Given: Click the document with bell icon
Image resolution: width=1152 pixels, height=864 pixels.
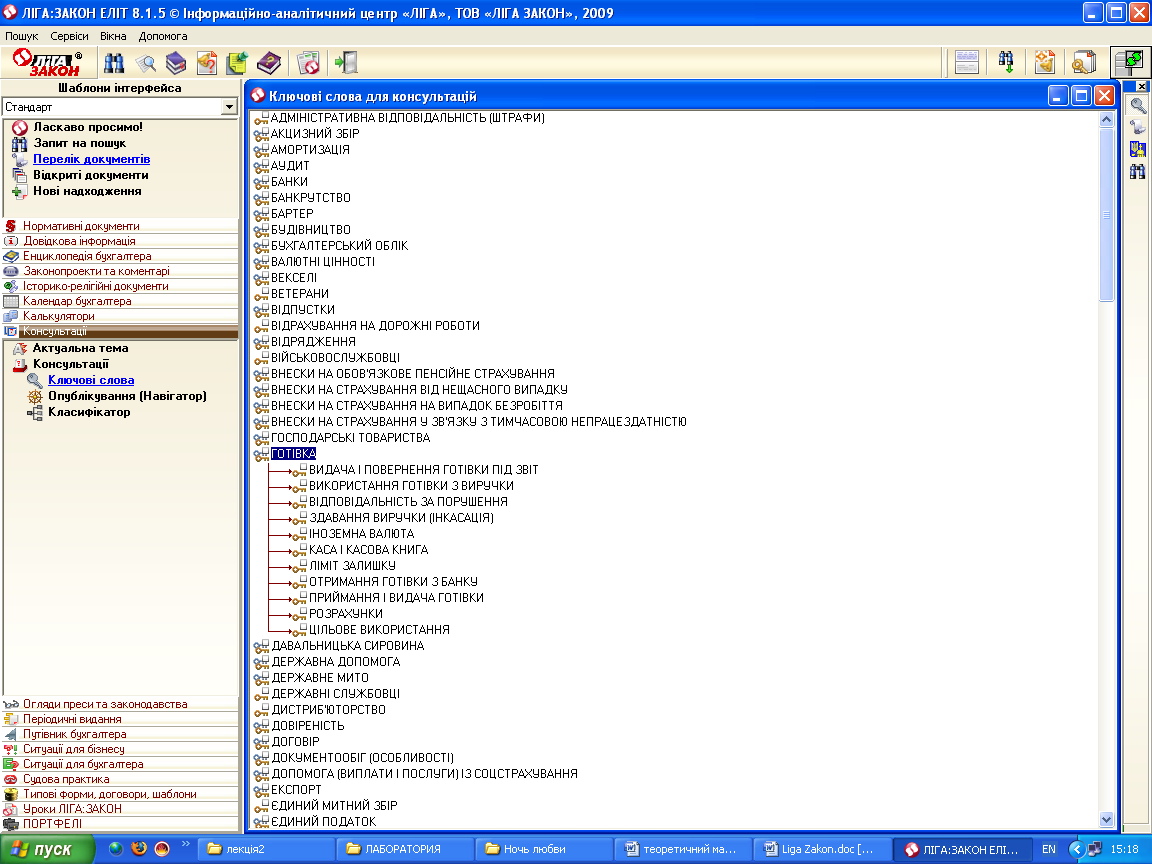Looking at the screenshot, I should (x=1045, y=63).
